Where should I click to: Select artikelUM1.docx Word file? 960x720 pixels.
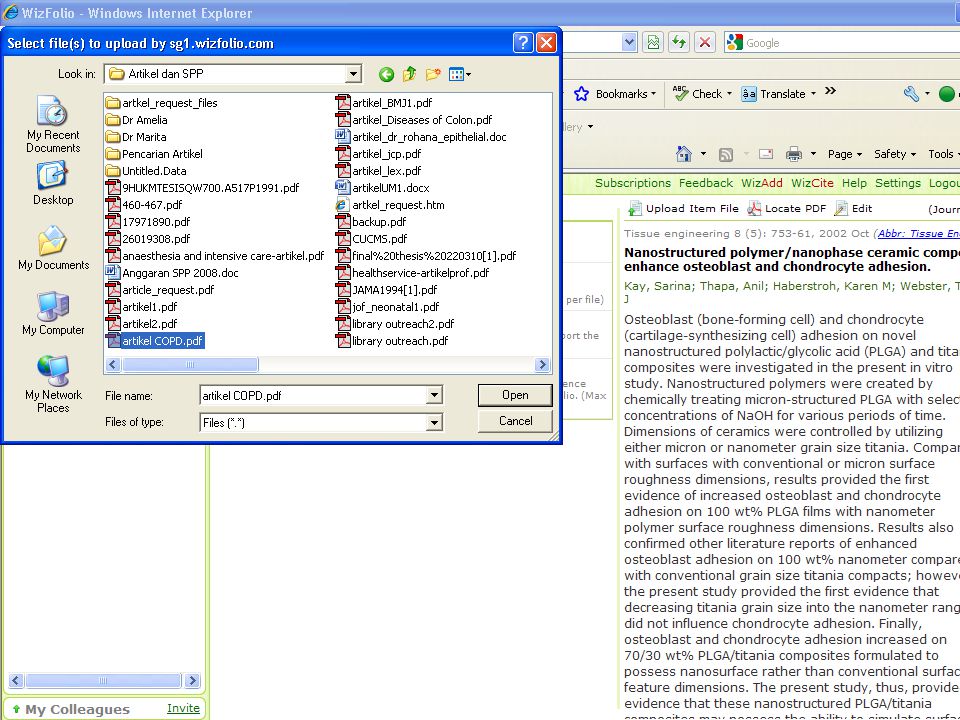pyautogui.click(x=383, y=188)
